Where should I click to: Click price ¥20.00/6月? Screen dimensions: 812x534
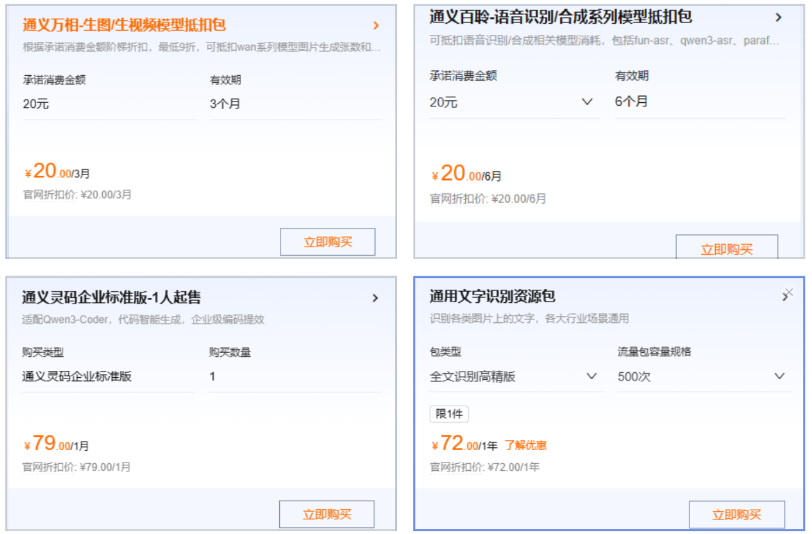click(x=466, y=174)
